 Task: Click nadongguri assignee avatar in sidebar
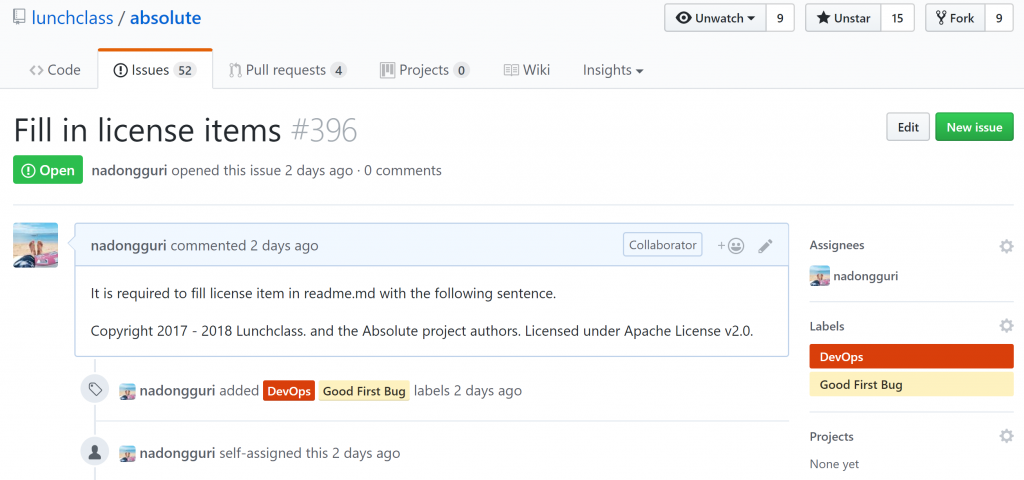click(820, 276)
